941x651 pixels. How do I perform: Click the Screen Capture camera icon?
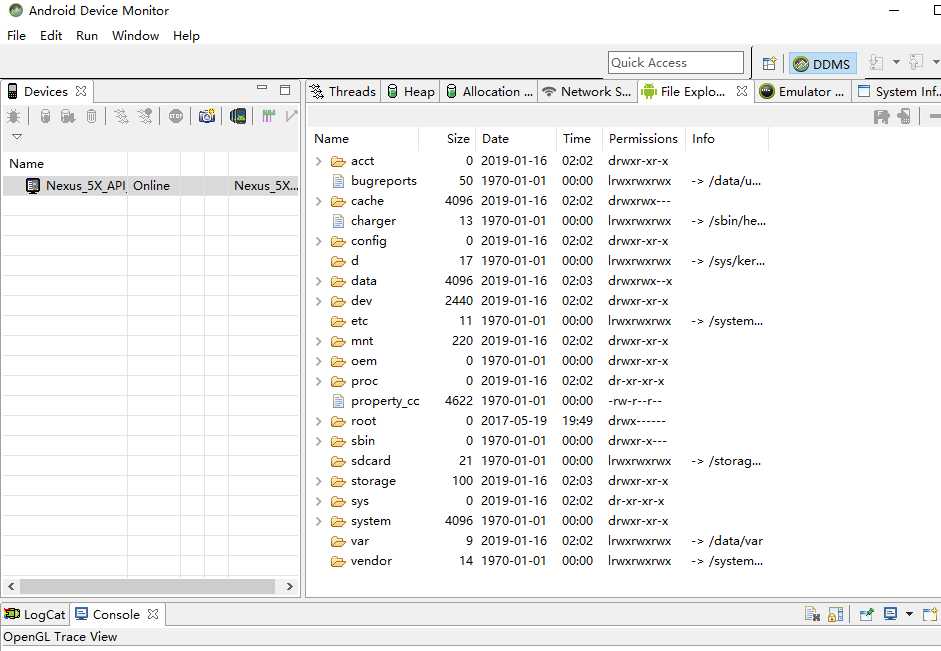[207, 116]
